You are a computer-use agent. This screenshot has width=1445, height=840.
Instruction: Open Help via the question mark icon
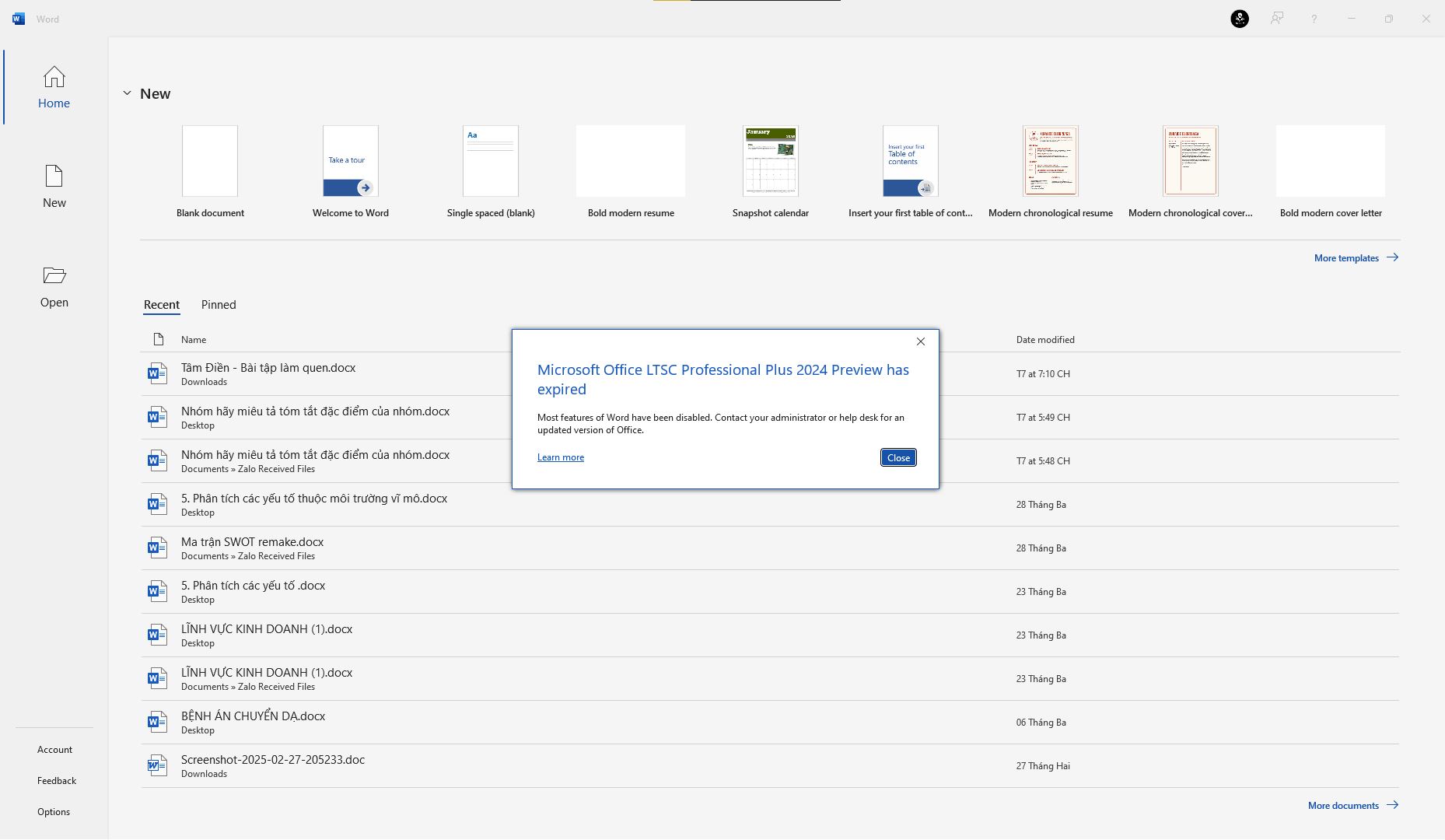coord(1314,18)
